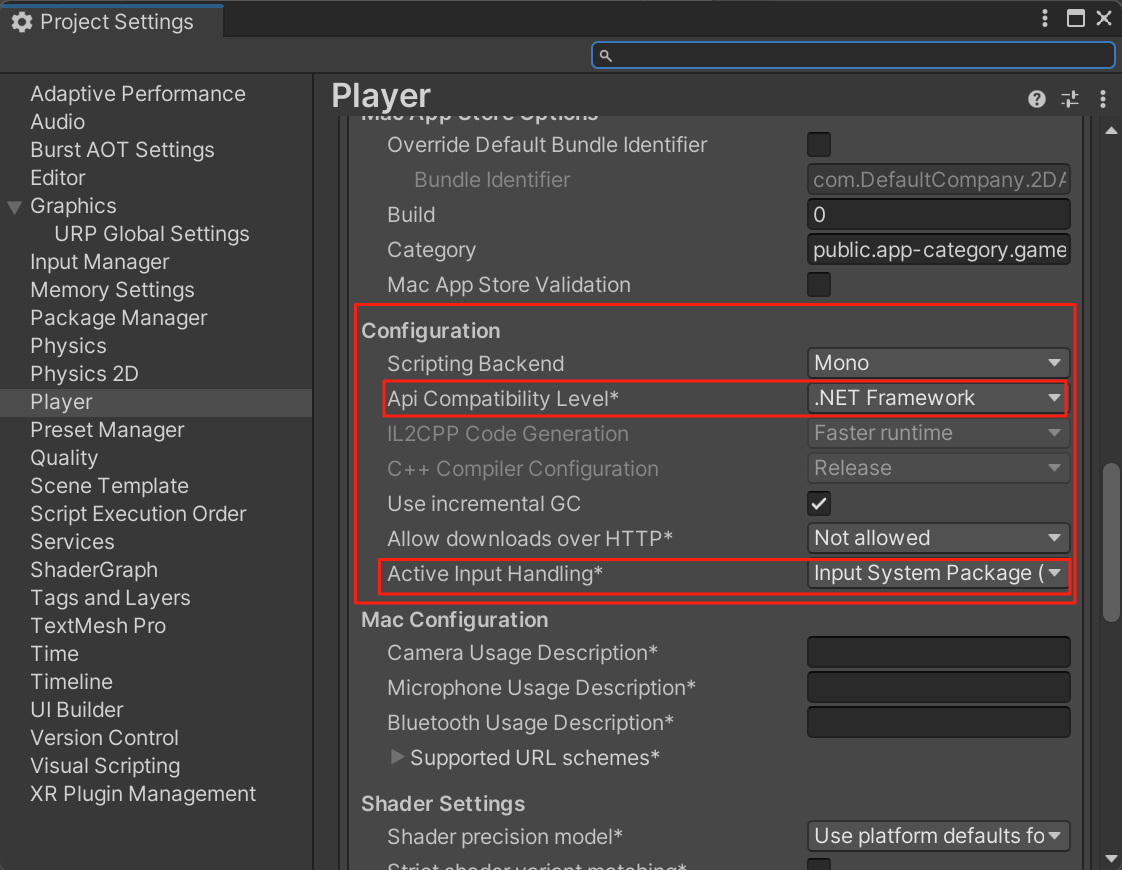Collapse the Graphics section in the sidebar
Viewport: 1122px width, 870px height.
tap(14, 205)
